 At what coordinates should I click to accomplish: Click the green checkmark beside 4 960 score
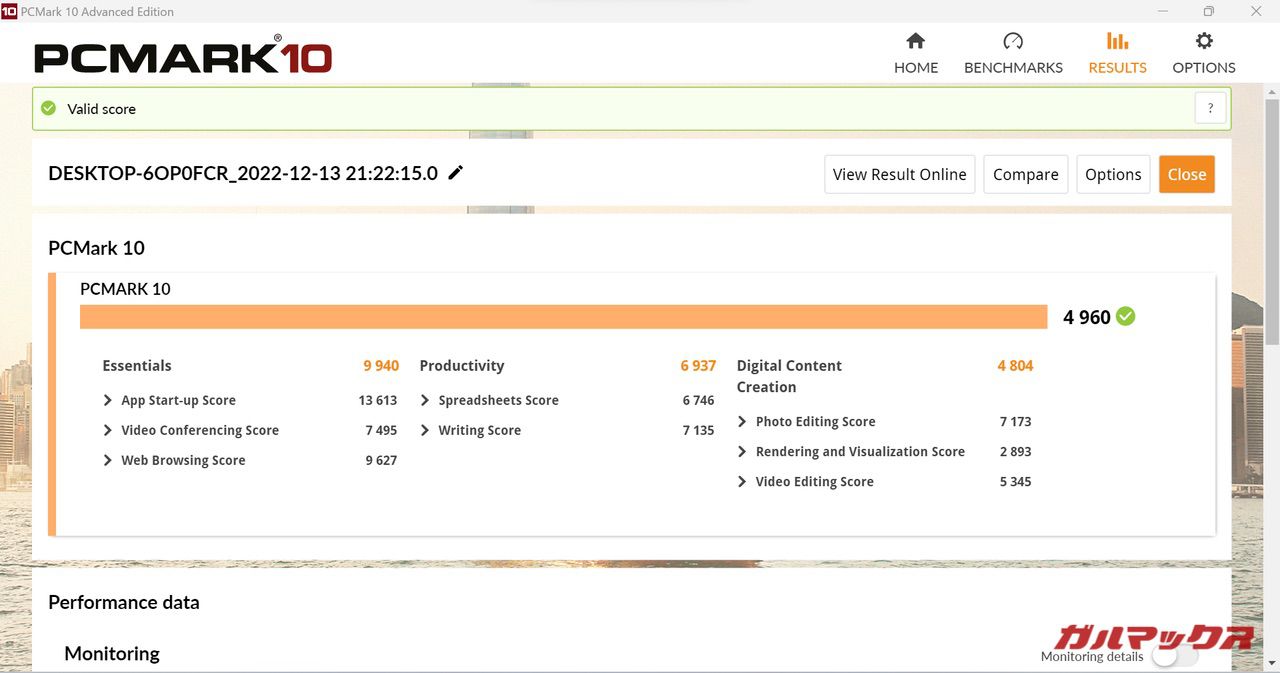[x=1126, y=317]
